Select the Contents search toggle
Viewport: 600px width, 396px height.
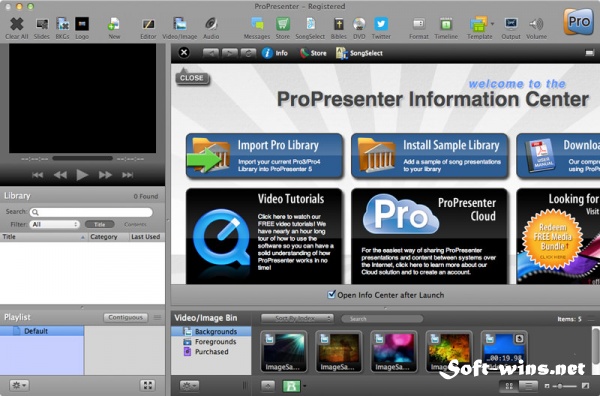[135, 224]
